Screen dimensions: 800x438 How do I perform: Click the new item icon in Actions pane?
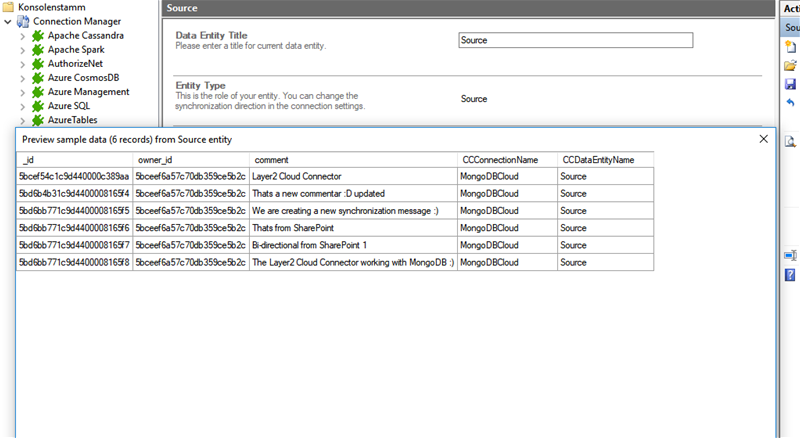pos(790,47)
